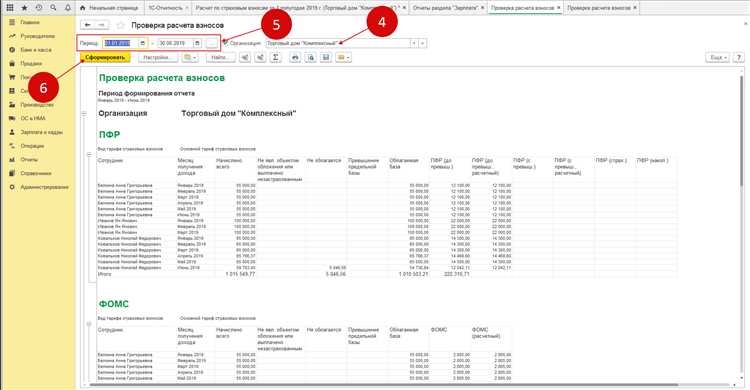Open the Отчеты section in sidebar
Image resolution: width=750 pixels, height=390 pixels.
[x=29, y=159]
